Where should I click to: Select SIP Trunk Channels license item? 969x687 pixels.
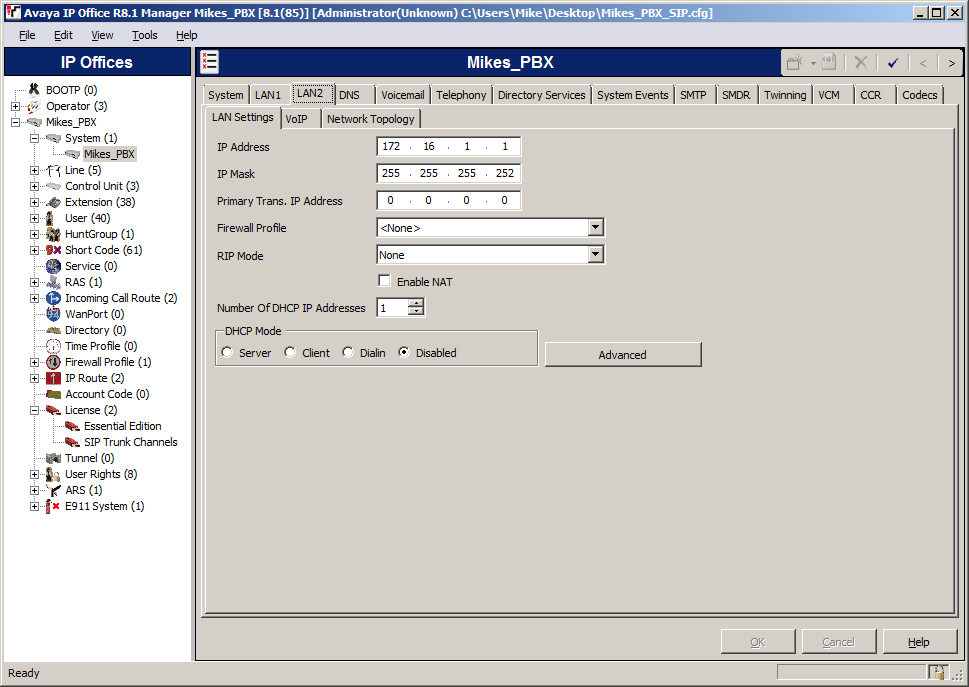click(131, 442)
